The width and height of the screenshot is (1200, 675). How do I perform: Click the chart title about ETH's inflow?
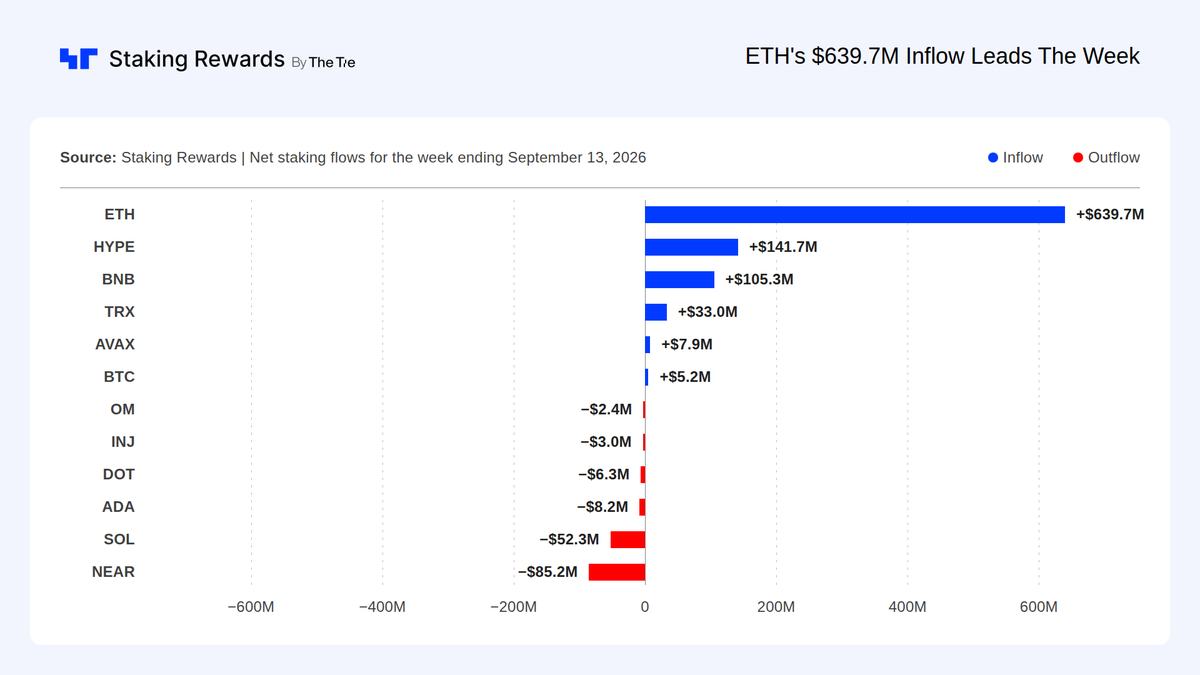(942, 56)
